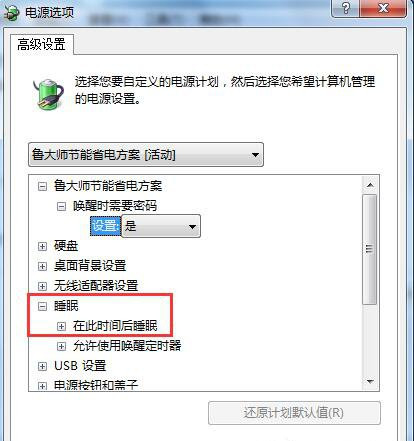Viewport: 414px width, 441px height.
Task: Click the Power Options title bar icon
Action: pos(11,13)
